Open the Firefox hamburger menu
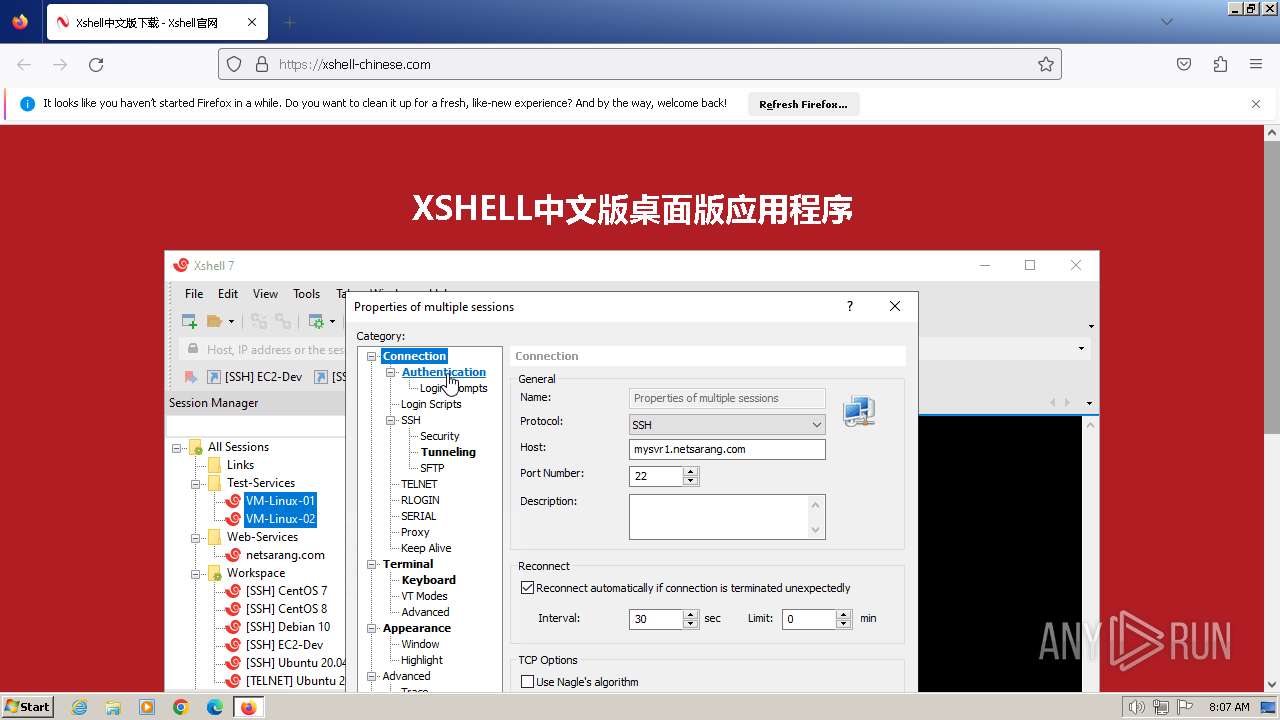Screen dimensions: 1280x720 1256,64
